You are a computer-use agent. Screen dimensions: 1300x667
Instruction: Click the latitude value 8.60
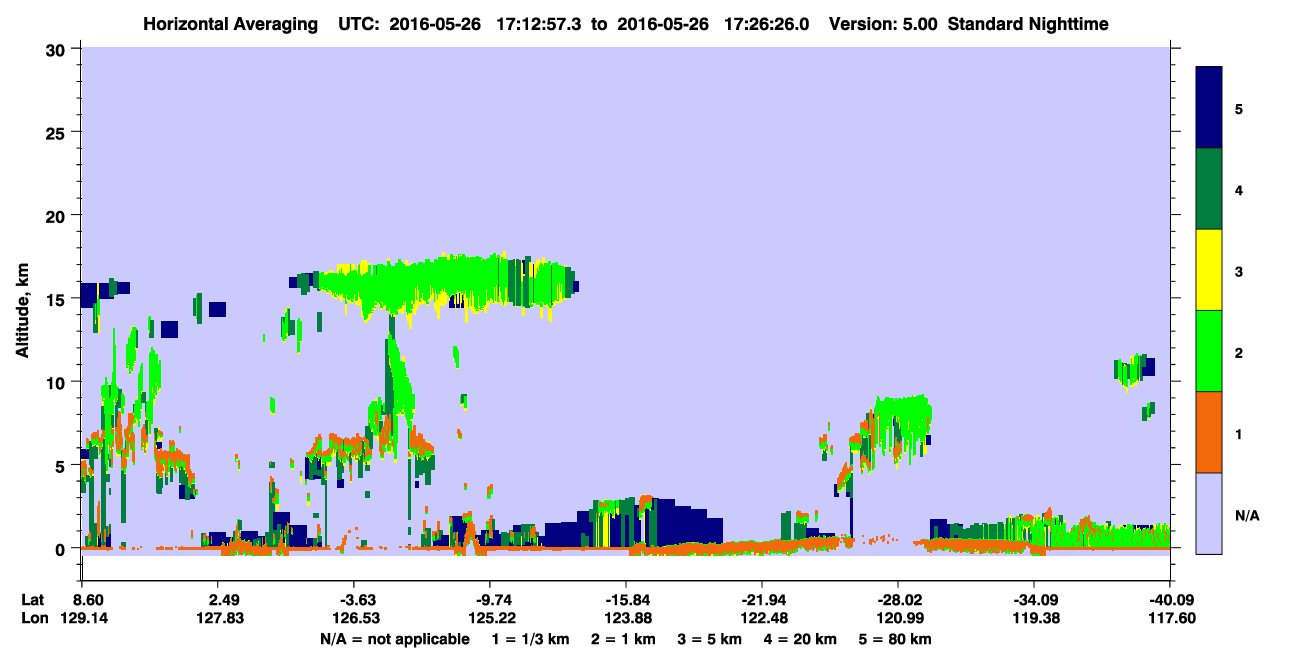(x=88, y=600)
